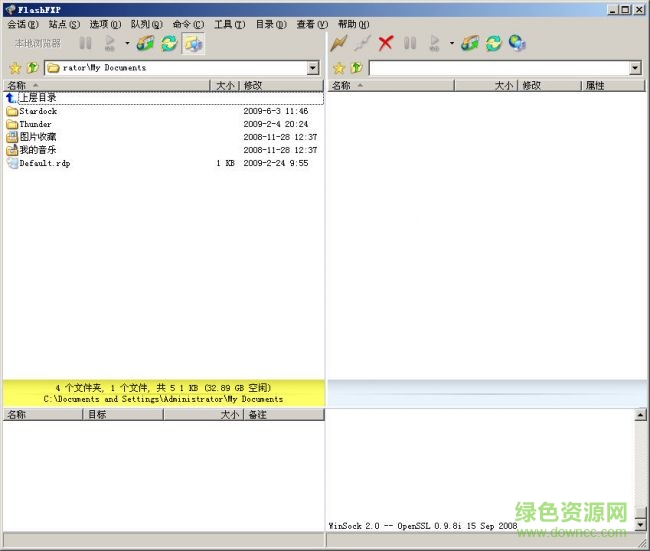
Task: Click the lightning Connect icon
Action: (338, 43)
